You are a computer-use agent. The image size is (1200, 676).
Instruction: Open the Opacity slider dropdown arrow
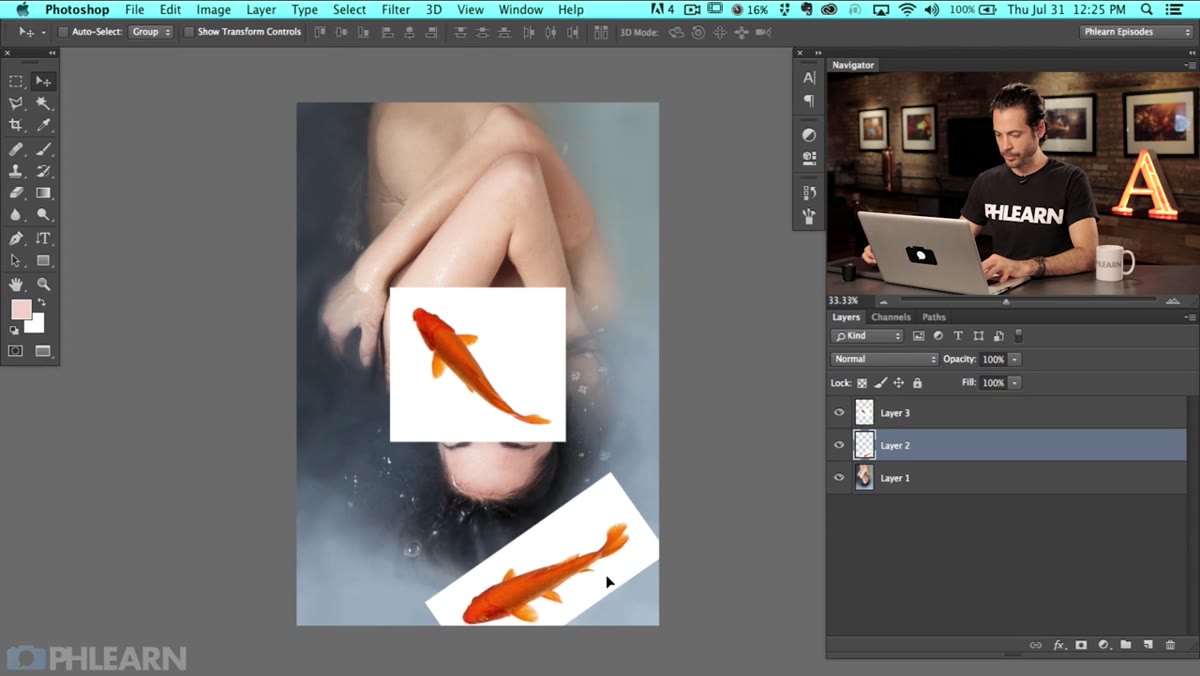point(1014,359)
